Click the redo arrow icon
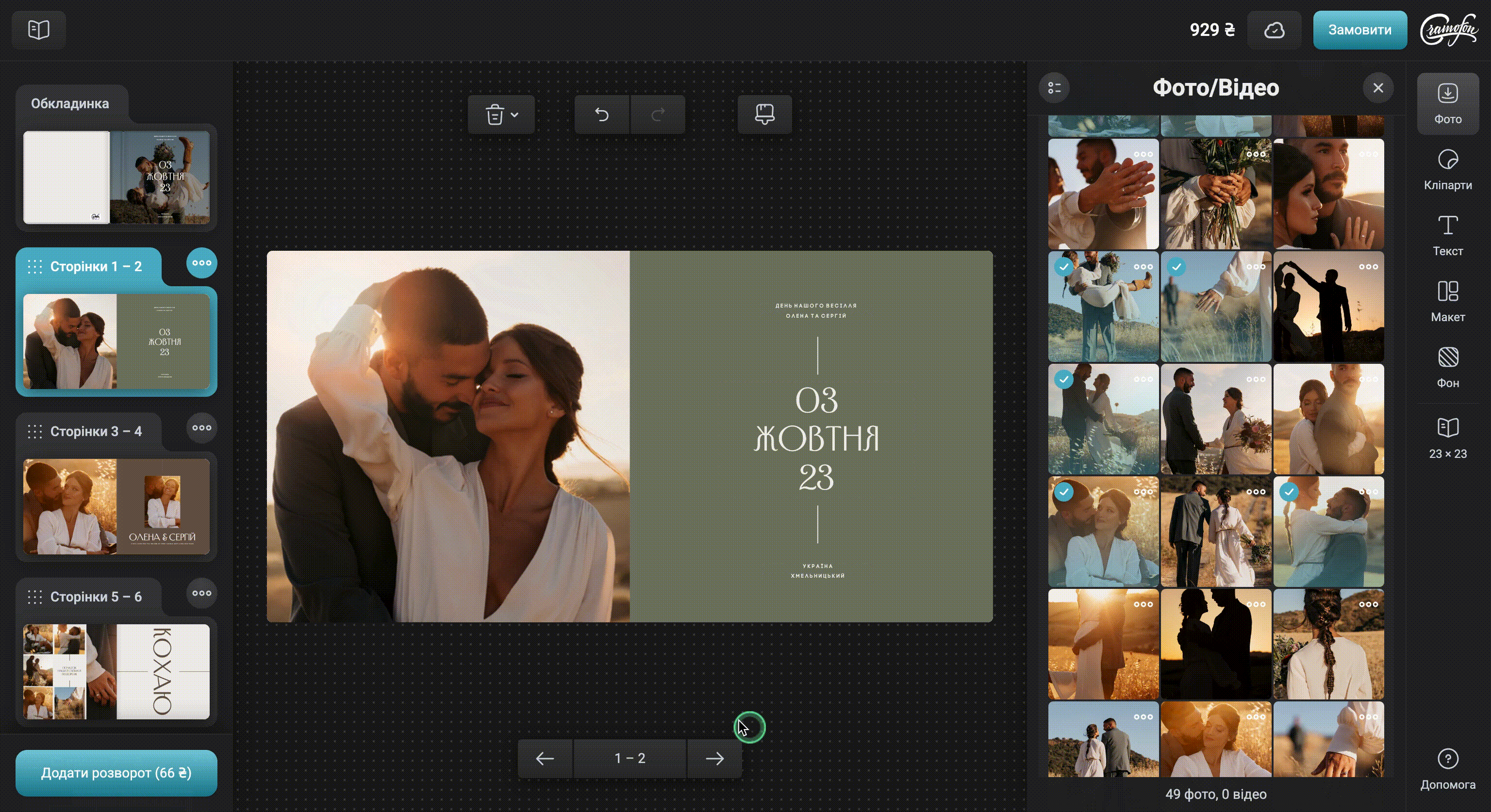Screen dimensions: 1491x812 click(x=658, y=114)
